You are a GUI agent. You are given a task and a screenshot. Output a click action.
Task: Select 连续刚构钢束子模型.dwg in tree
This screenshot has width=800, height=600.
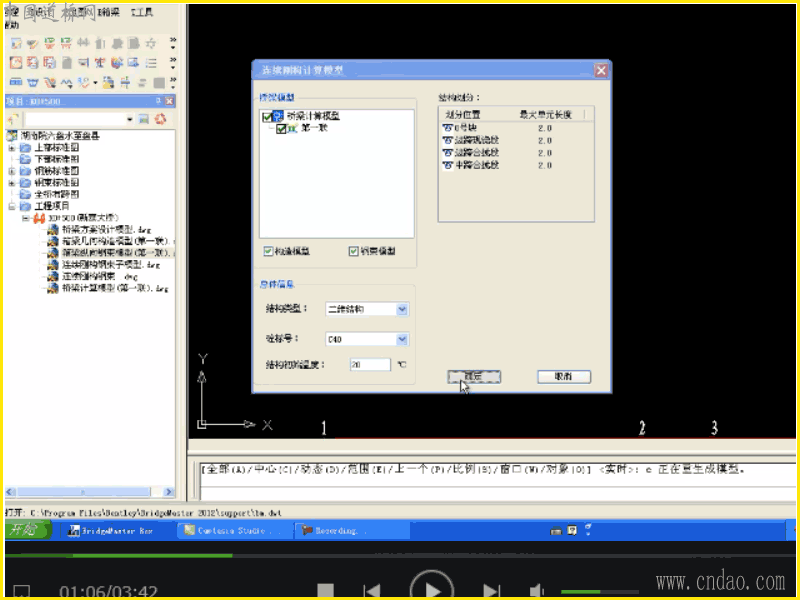coord(111,264)
